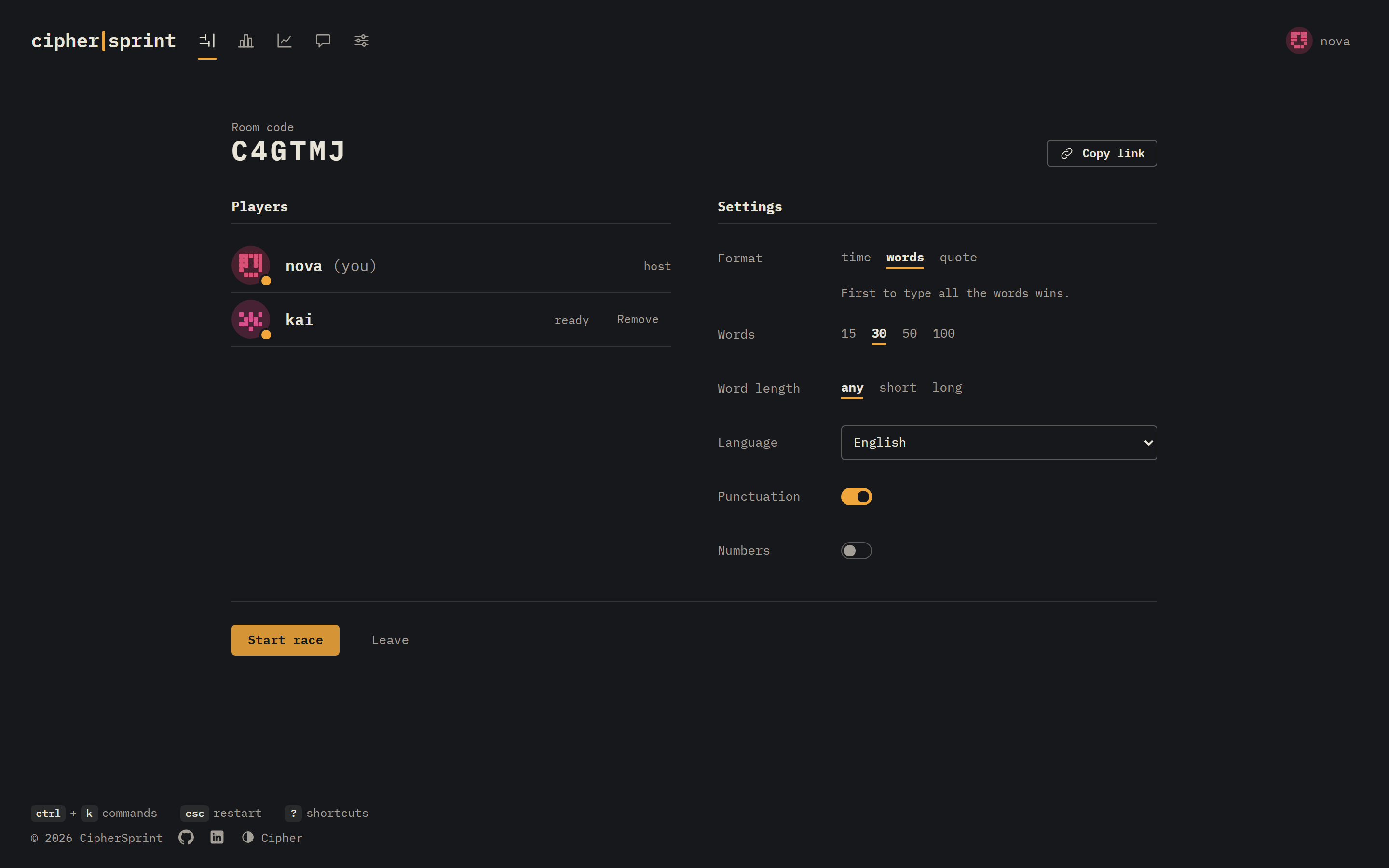
Task: Click the Cipher theme label in footer
Action: click(x=282, y=838)
